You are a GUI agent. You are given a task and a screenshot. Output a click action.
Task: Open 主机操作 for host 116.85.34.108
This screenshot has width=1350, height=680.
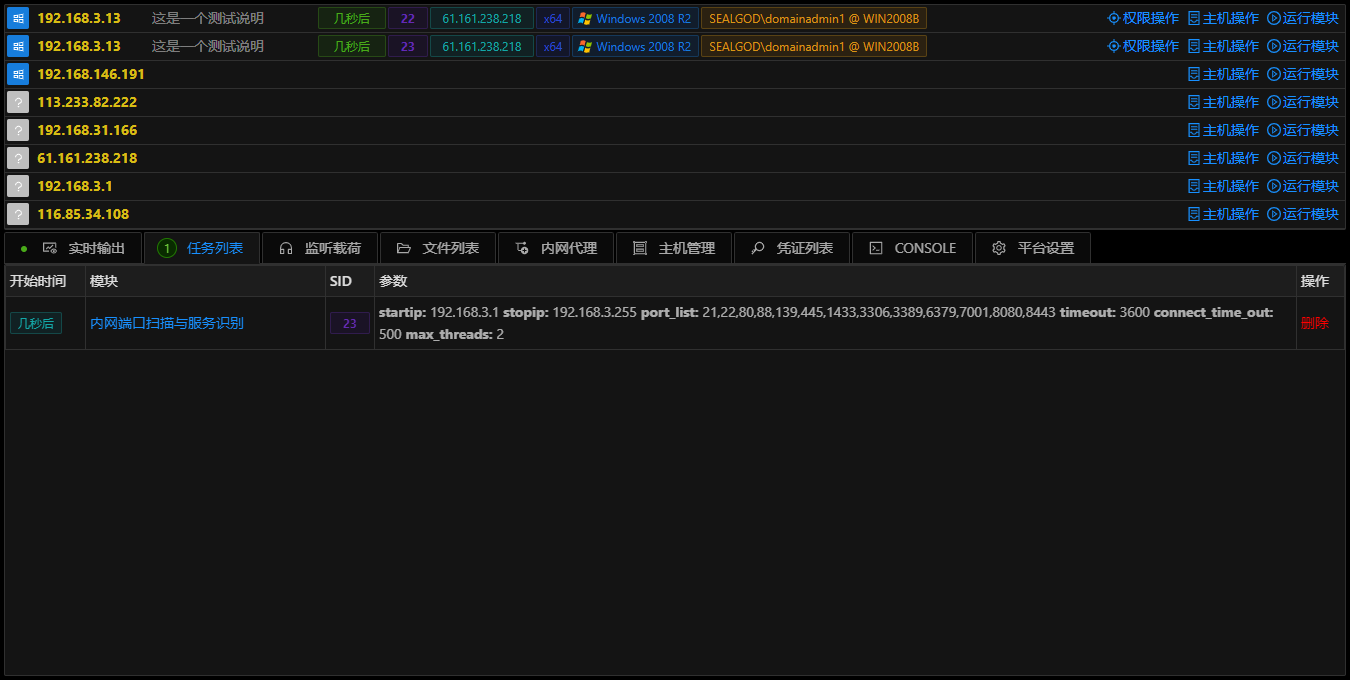[1223, 214]
